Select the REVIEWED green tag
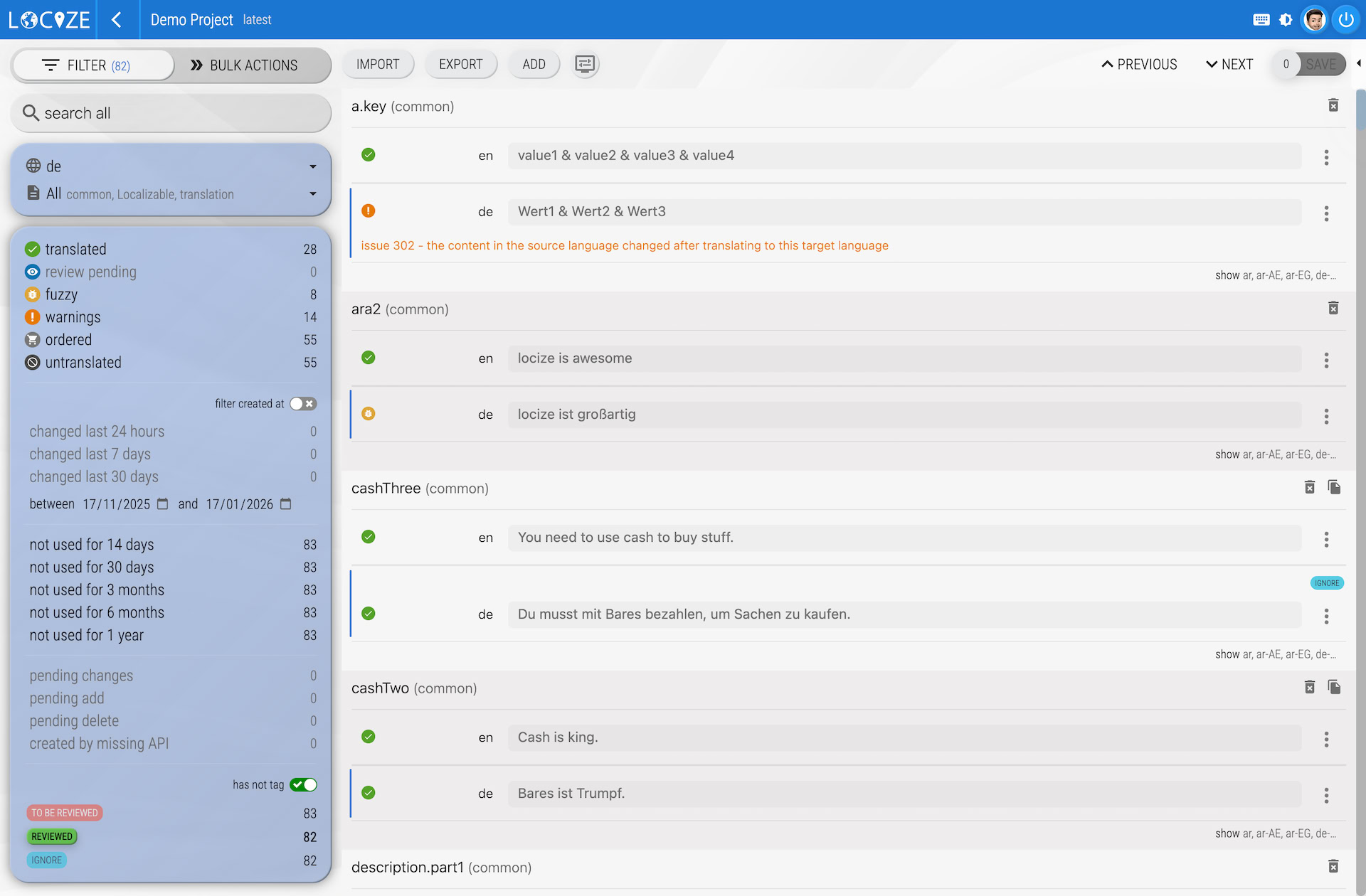 [x=52, y=837]
